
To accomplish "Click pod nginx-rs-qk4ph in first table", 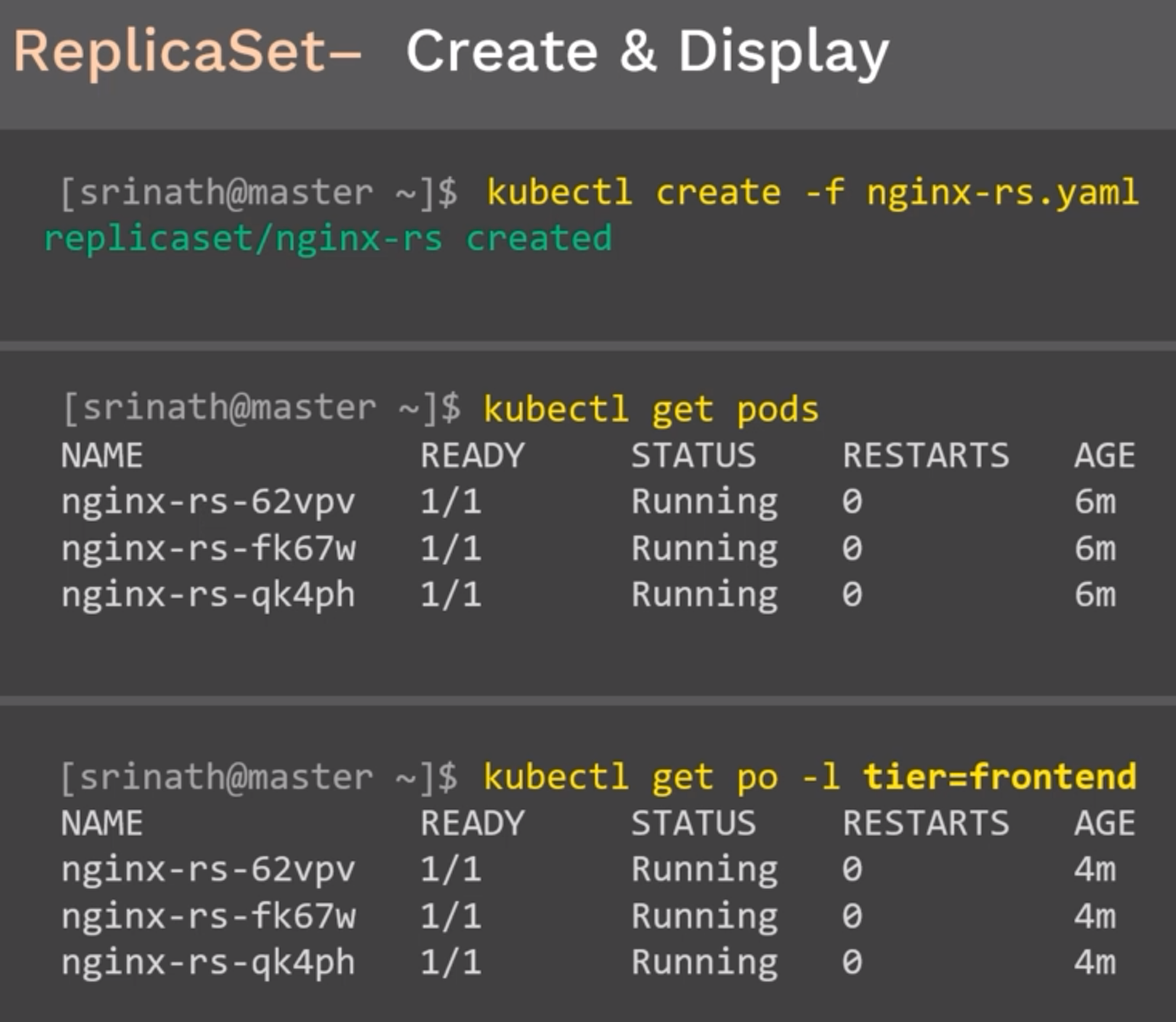I will [x=208, y=595].
